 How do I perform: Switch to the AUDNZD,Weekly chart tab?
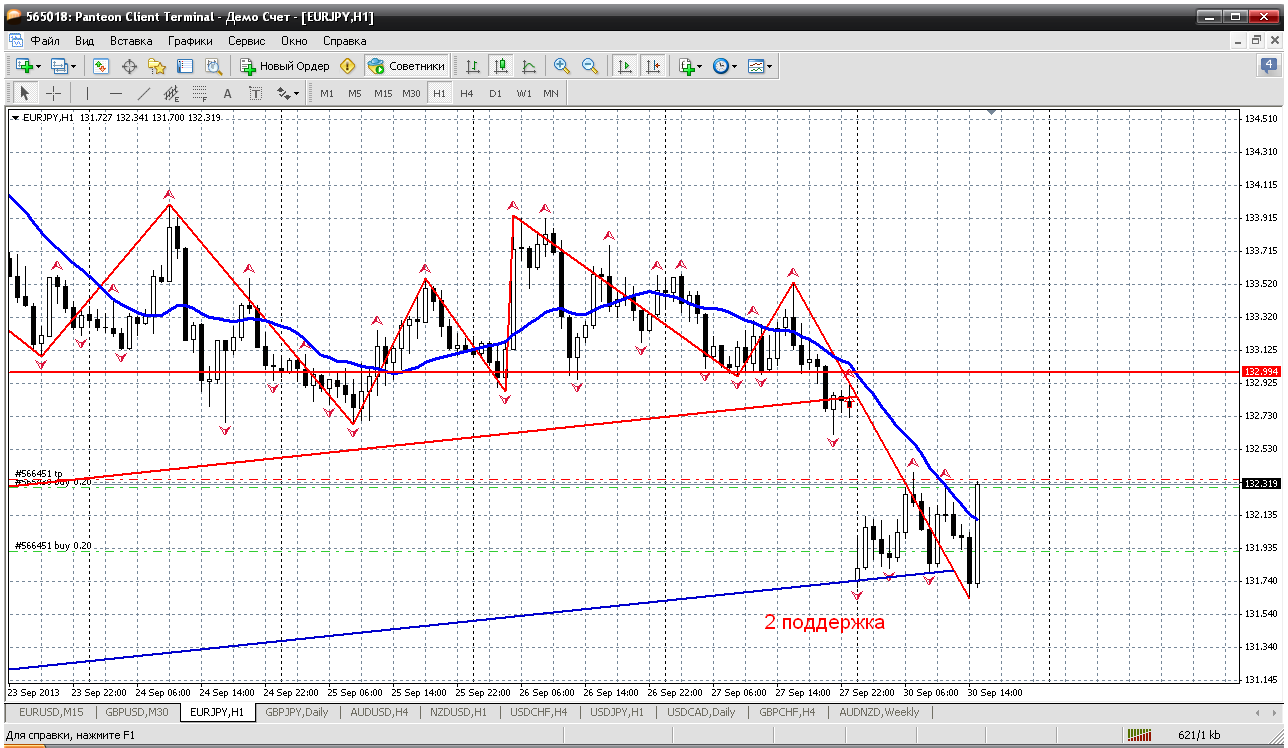pyautogui.click(x=880, y=713)
